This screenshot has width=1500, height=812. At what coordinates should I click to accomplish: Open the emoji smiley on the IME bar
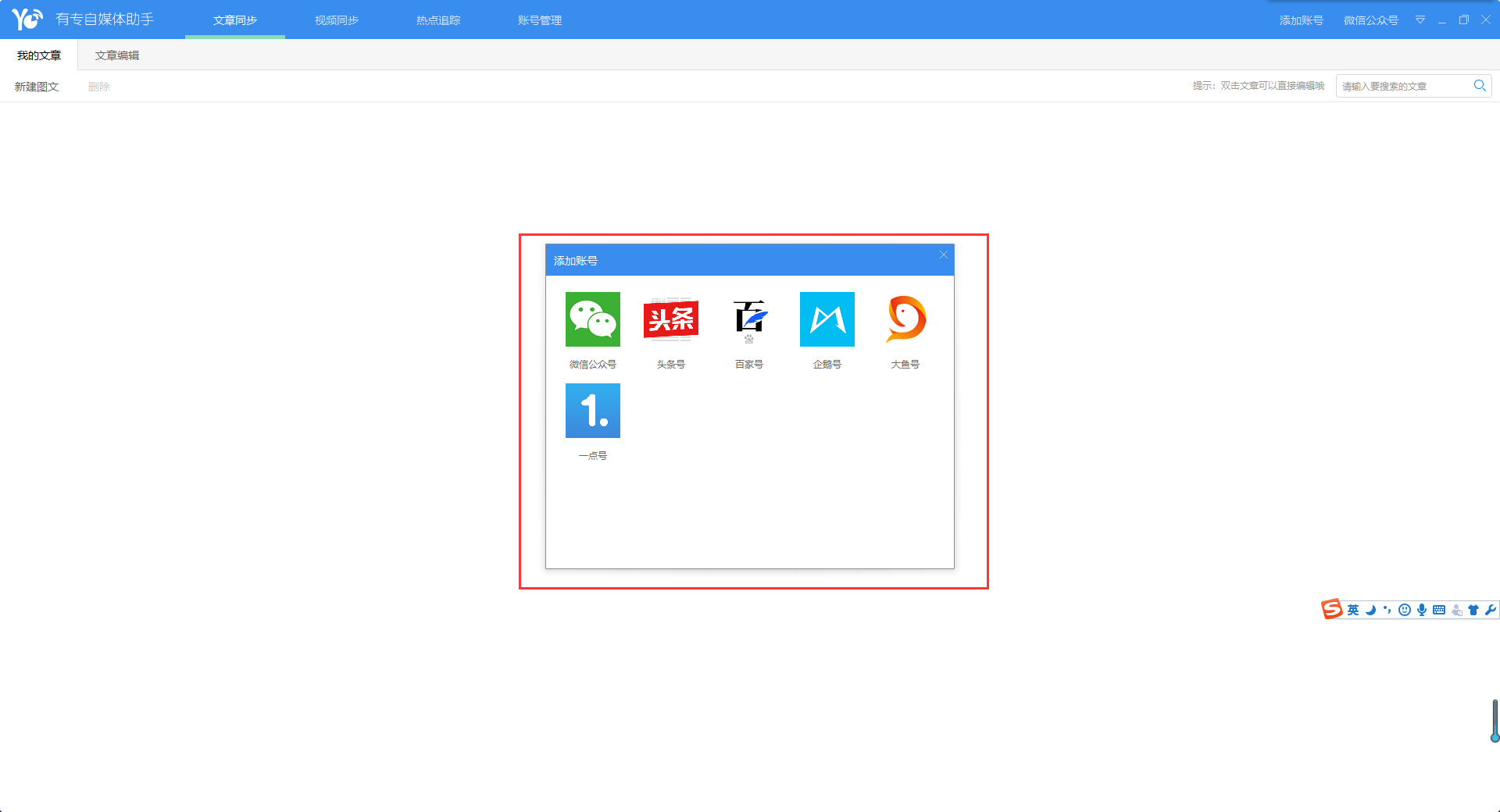coord(1405,610)
